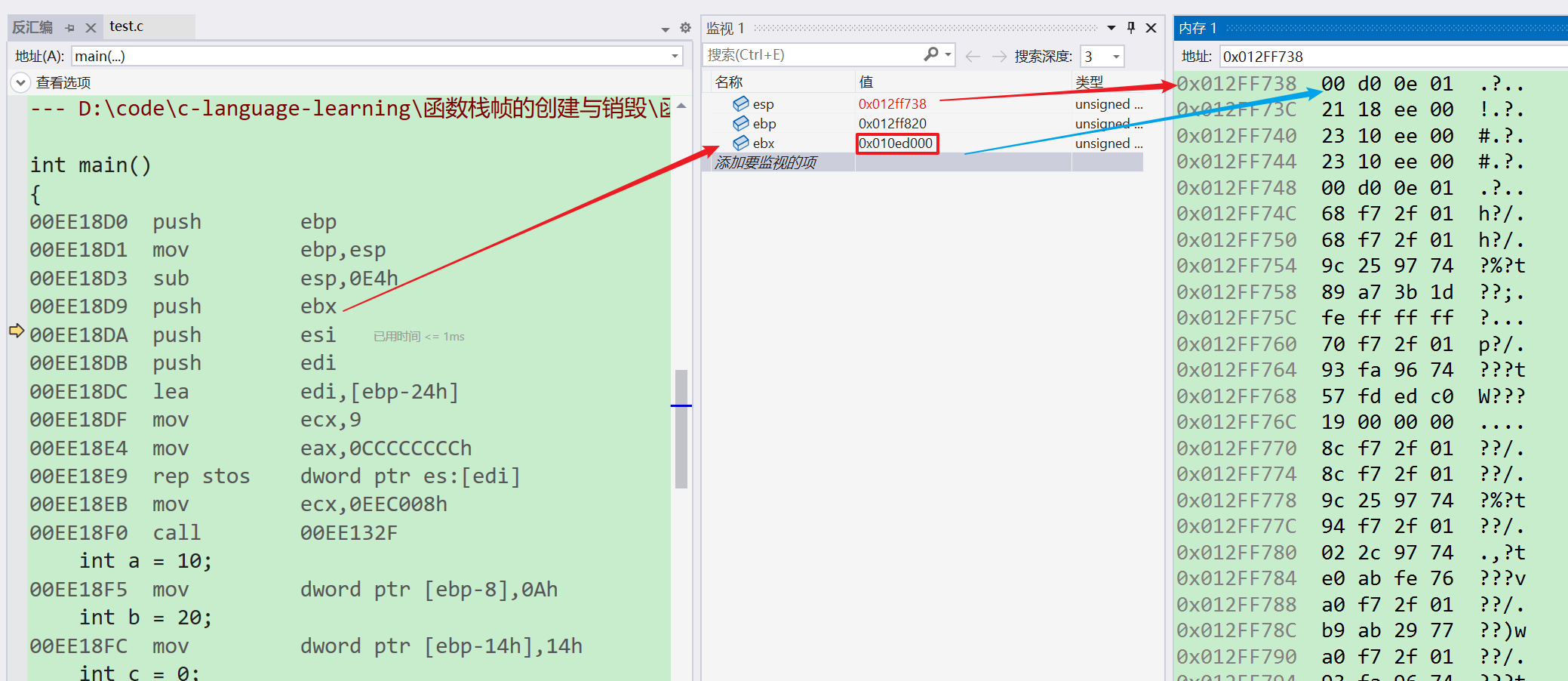The image size is (1568, 681).
Task: Click disassembly line 00EE18DC lea edi
Action: tap(244, 392)
